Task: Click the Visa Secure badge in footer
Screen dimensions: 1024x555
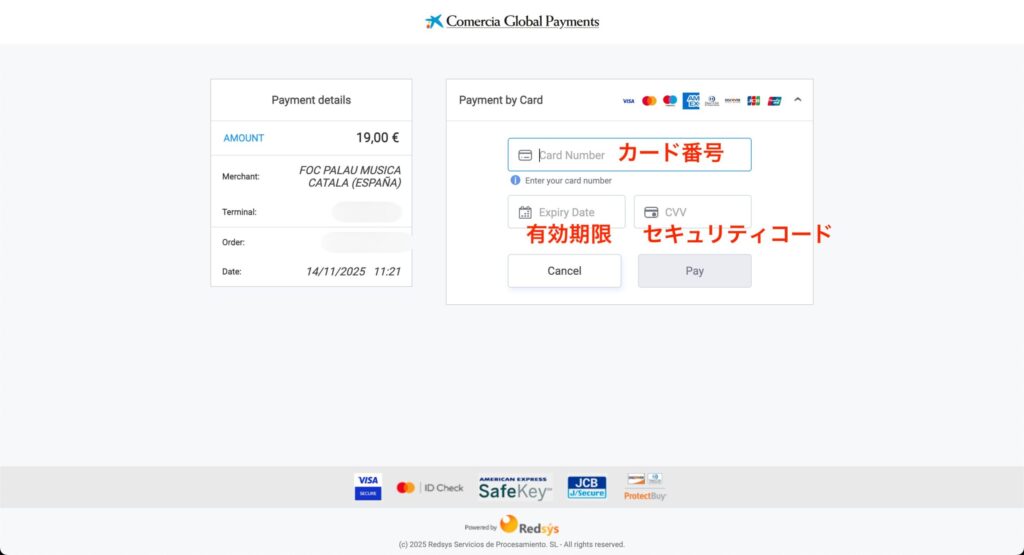Action: click(x=368, y=487)
